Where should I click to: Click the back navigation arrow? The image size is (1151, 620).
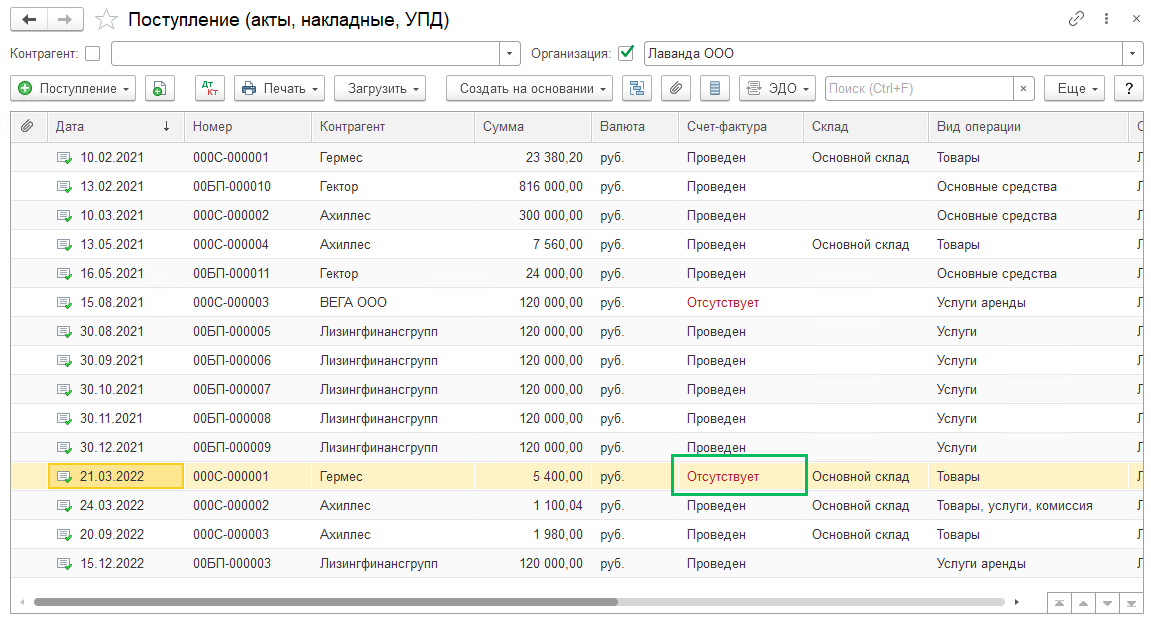(29, 19)
